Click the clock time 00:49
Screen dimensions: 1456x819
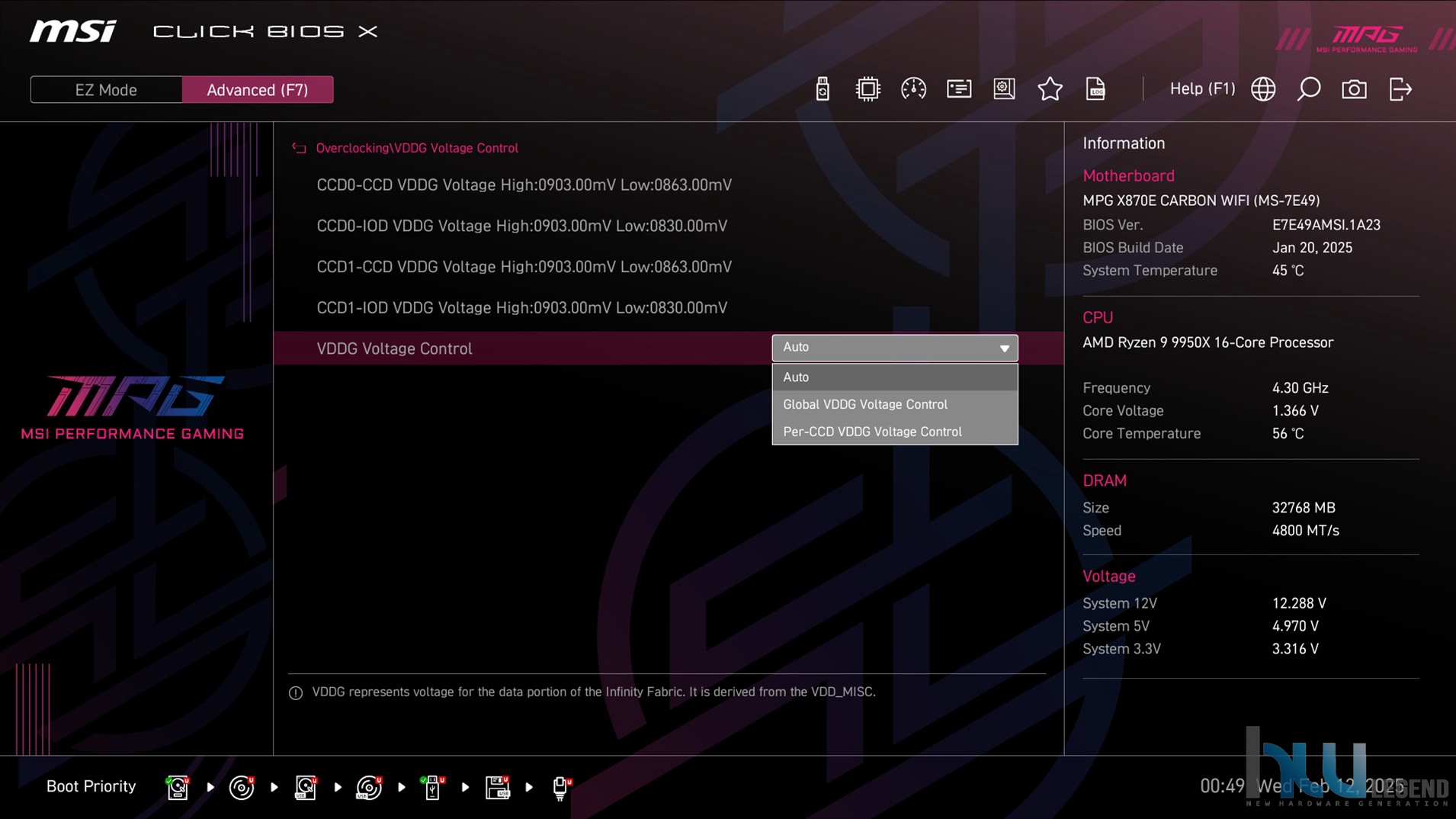(x=1222, y=786)
